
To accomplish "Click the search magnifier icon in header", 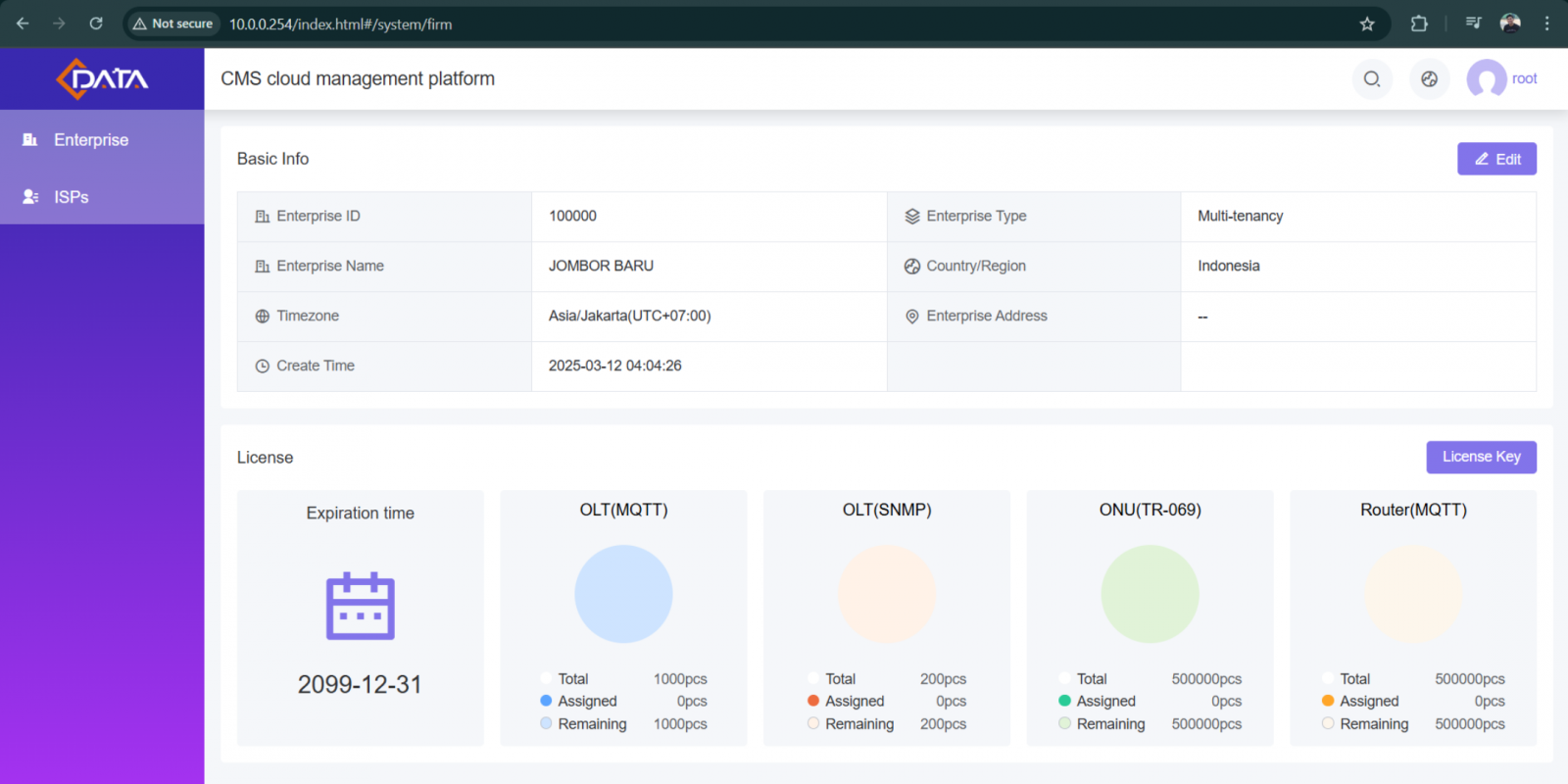I will click(x=1372, y=79).
